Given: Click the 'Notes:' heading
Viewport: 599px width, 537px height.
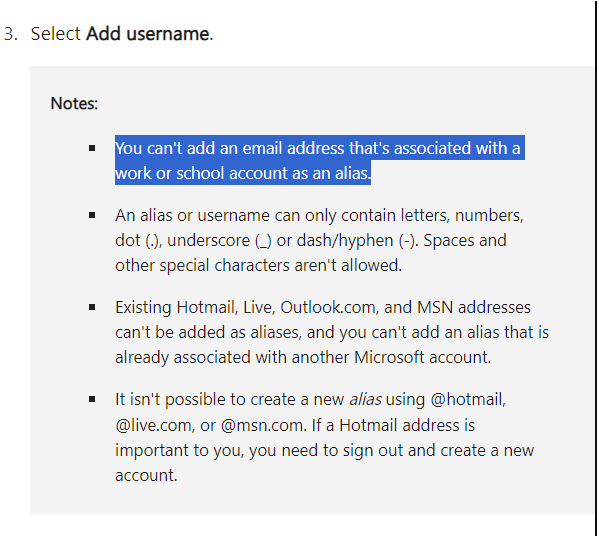Looking at the screenshot, I should (x=74, y=103).
